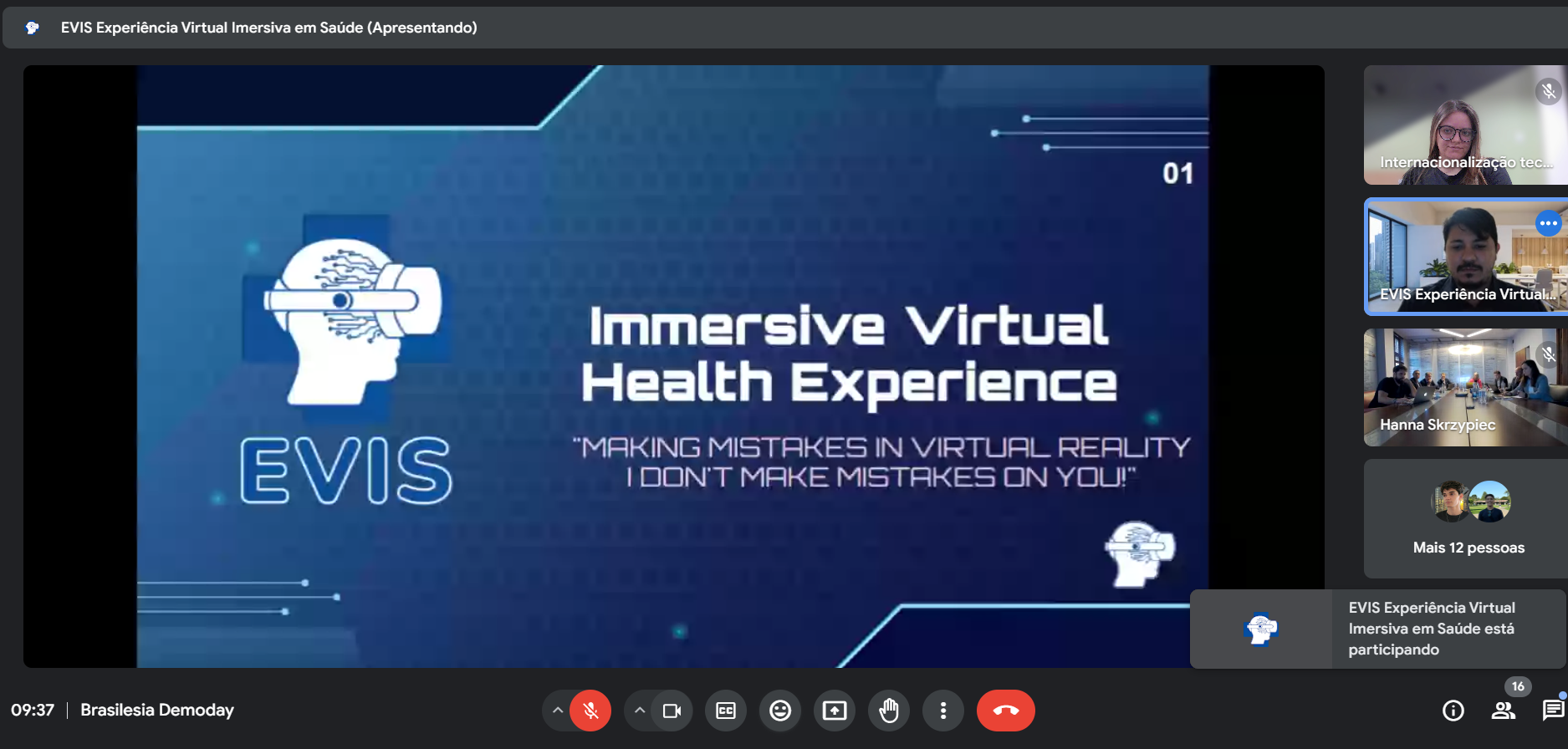This screenshot has width=1568, height=749.
Task: Select Hanna Skrzypiec video tile
Action: 1466,387
